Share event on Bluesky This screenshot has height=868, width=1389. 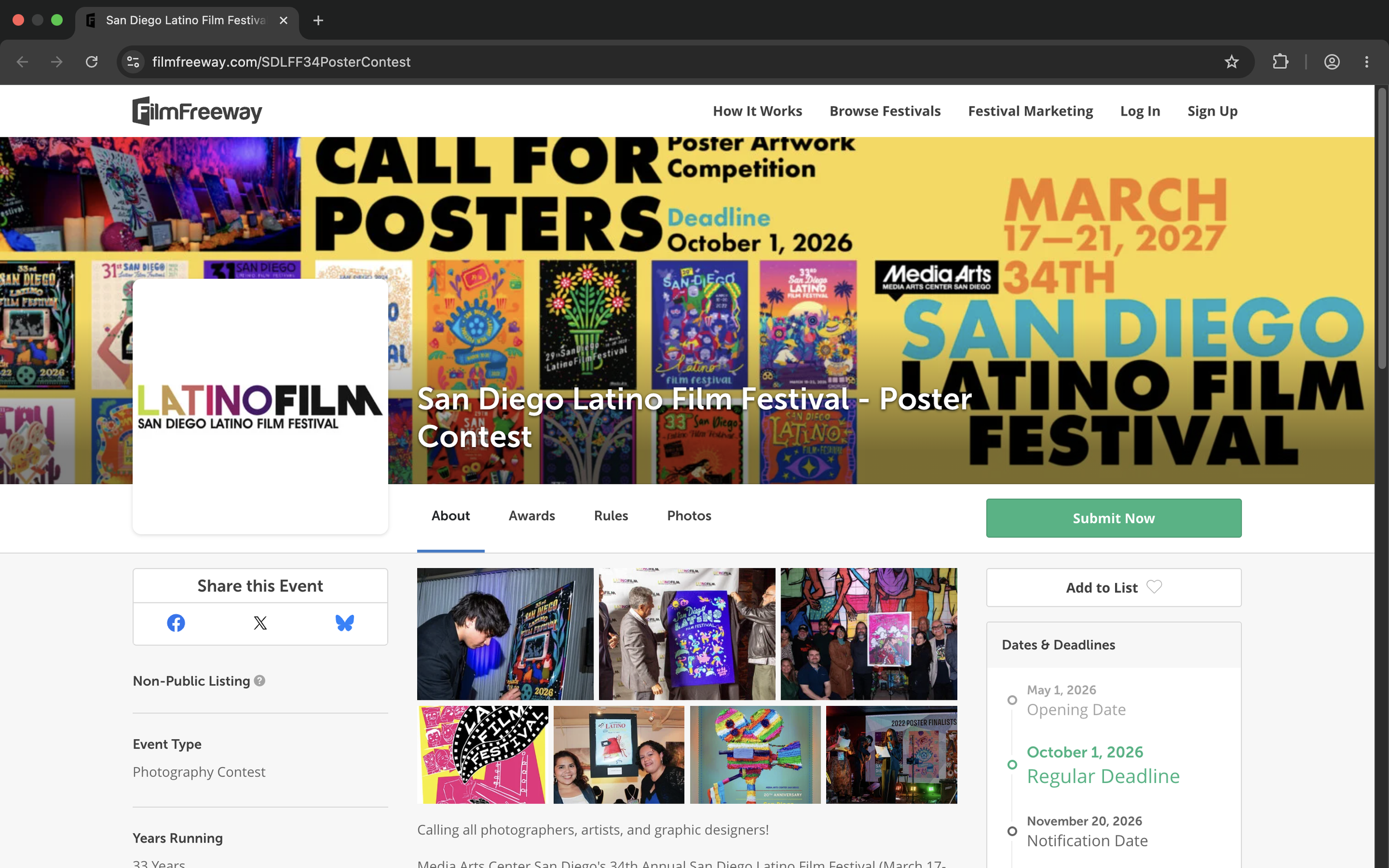tap(344, 623)
